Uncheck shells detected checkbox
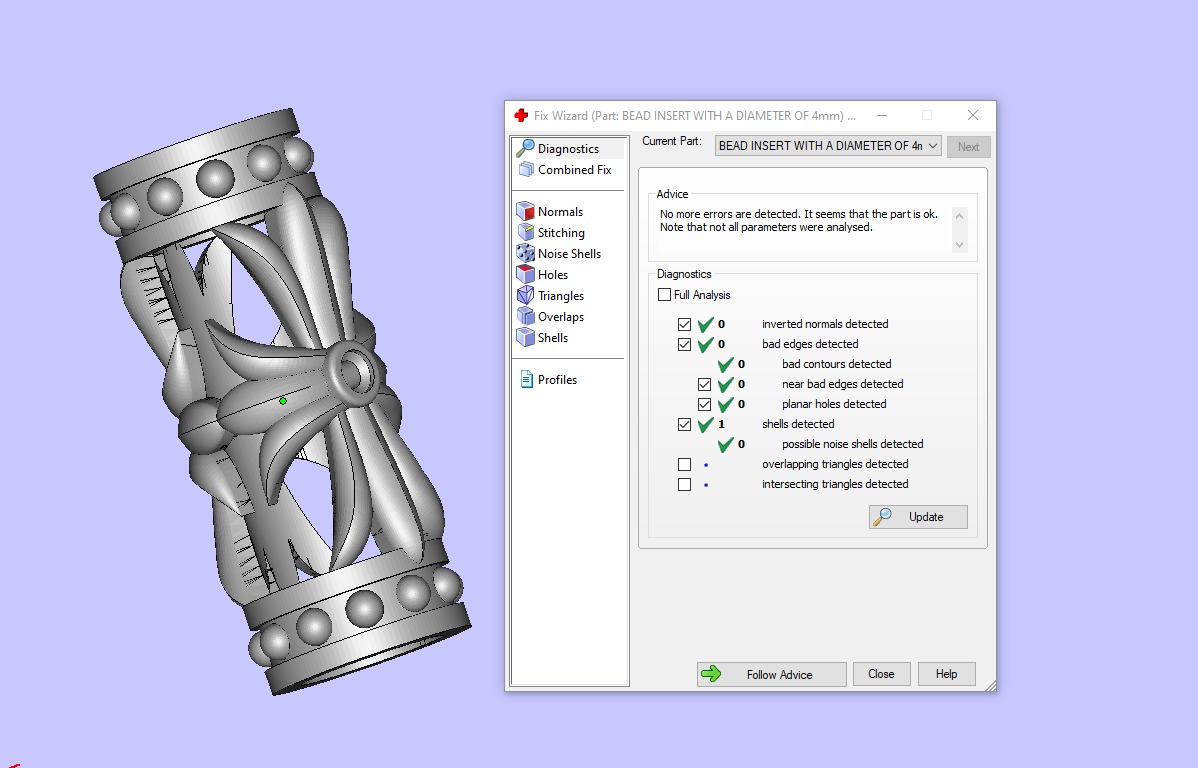 click(x=685, y=424)
